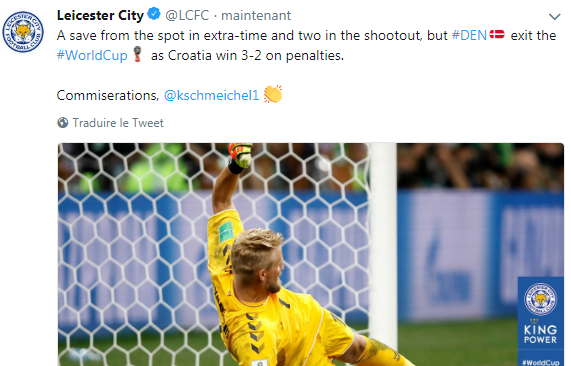Open the #DEN hashtag

(x=469, y=35)
